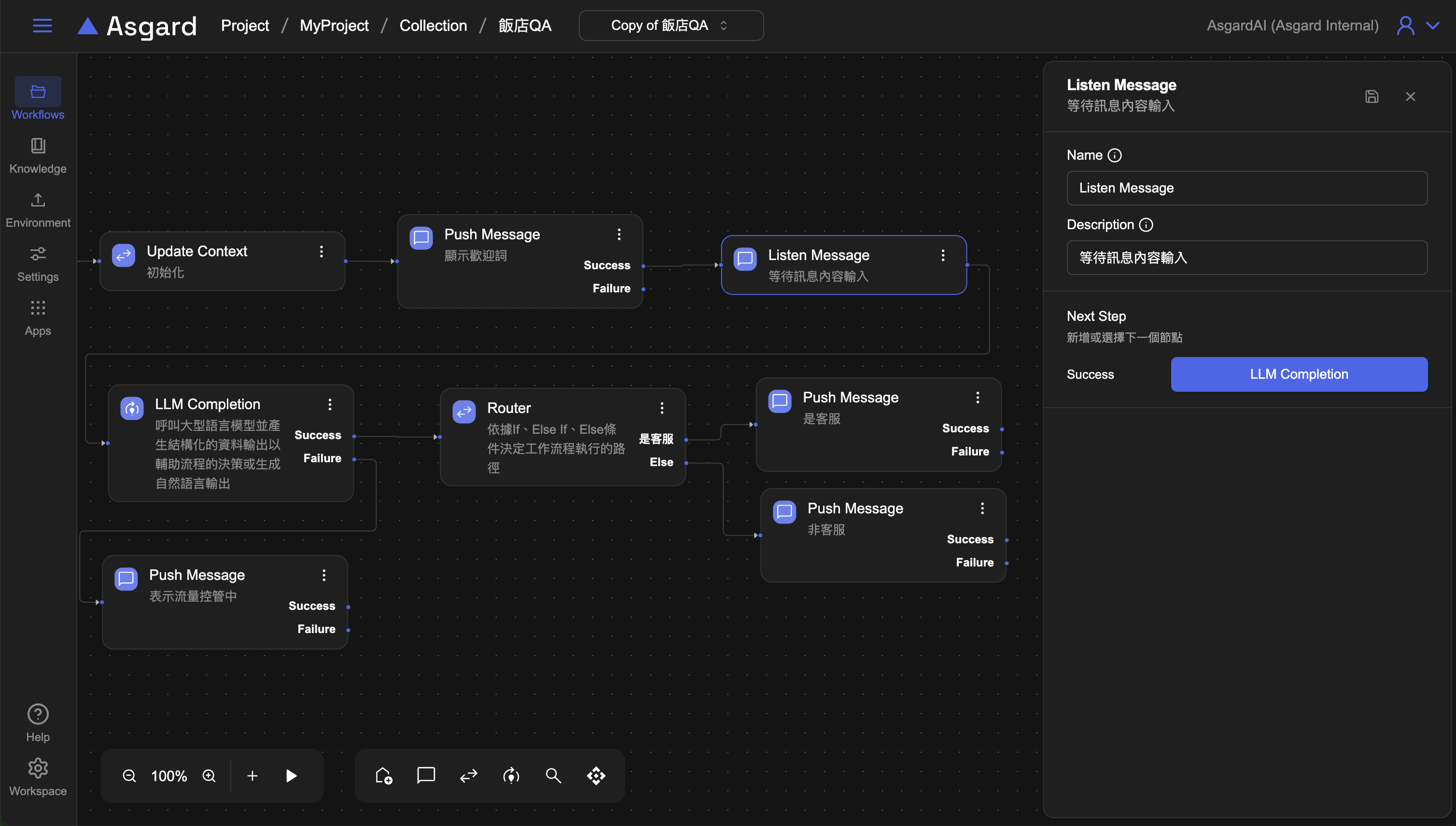Click the zoom in magnifier icon
The image size is (1456, 826).
tap(209, 775)
